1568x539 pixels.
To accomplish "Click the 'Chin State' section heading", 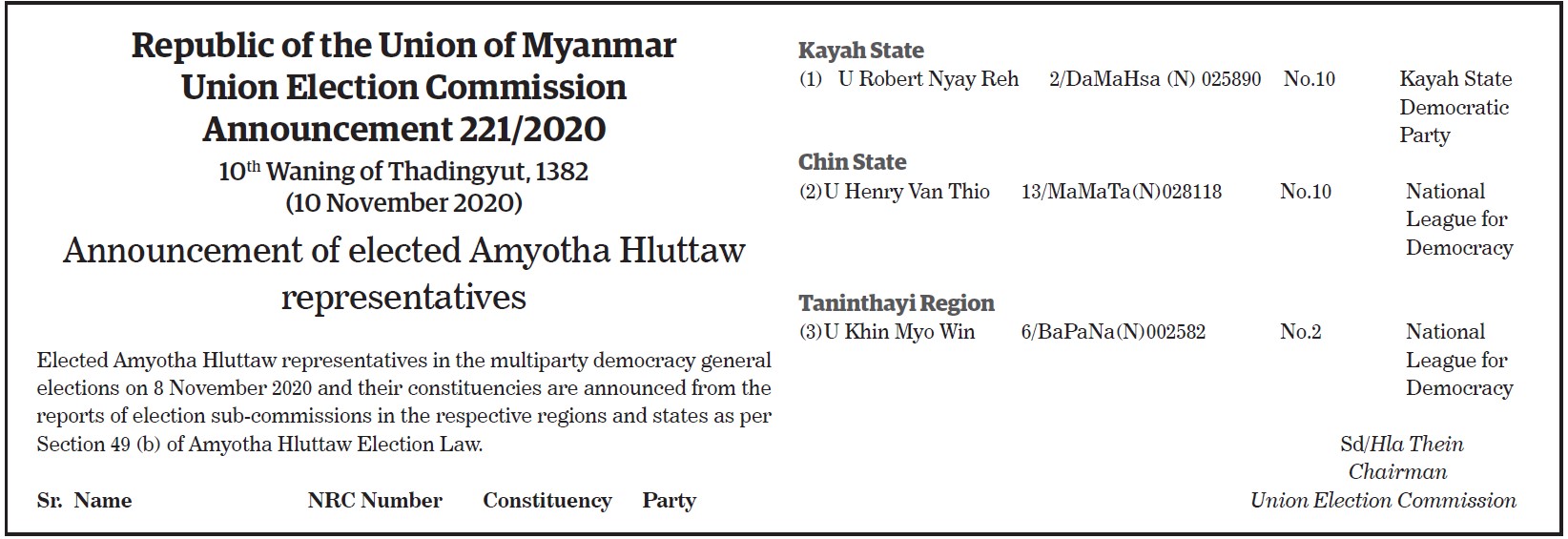I will point(853,162).
